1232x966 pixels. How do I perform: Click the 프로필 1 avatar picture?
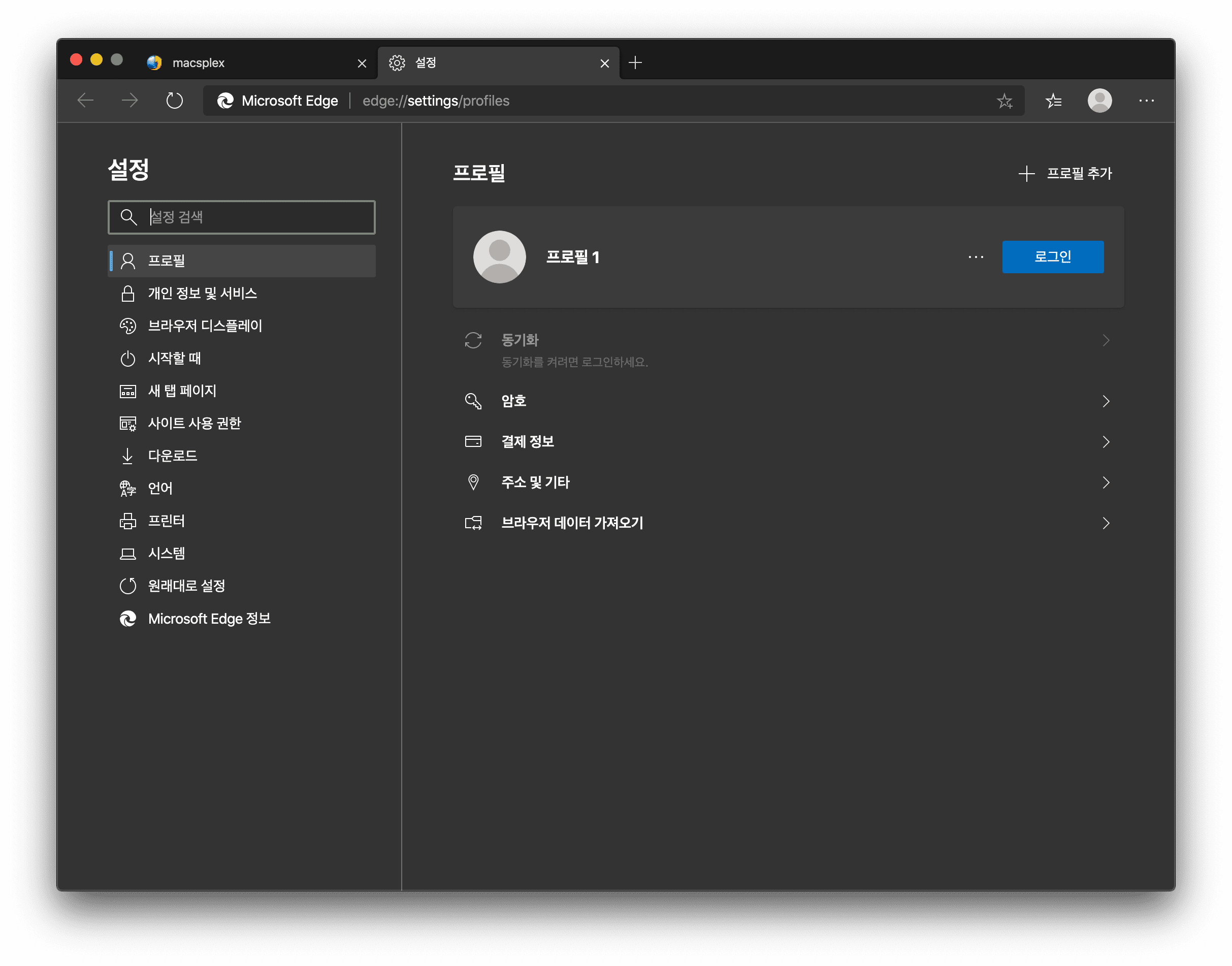point(499,257)
